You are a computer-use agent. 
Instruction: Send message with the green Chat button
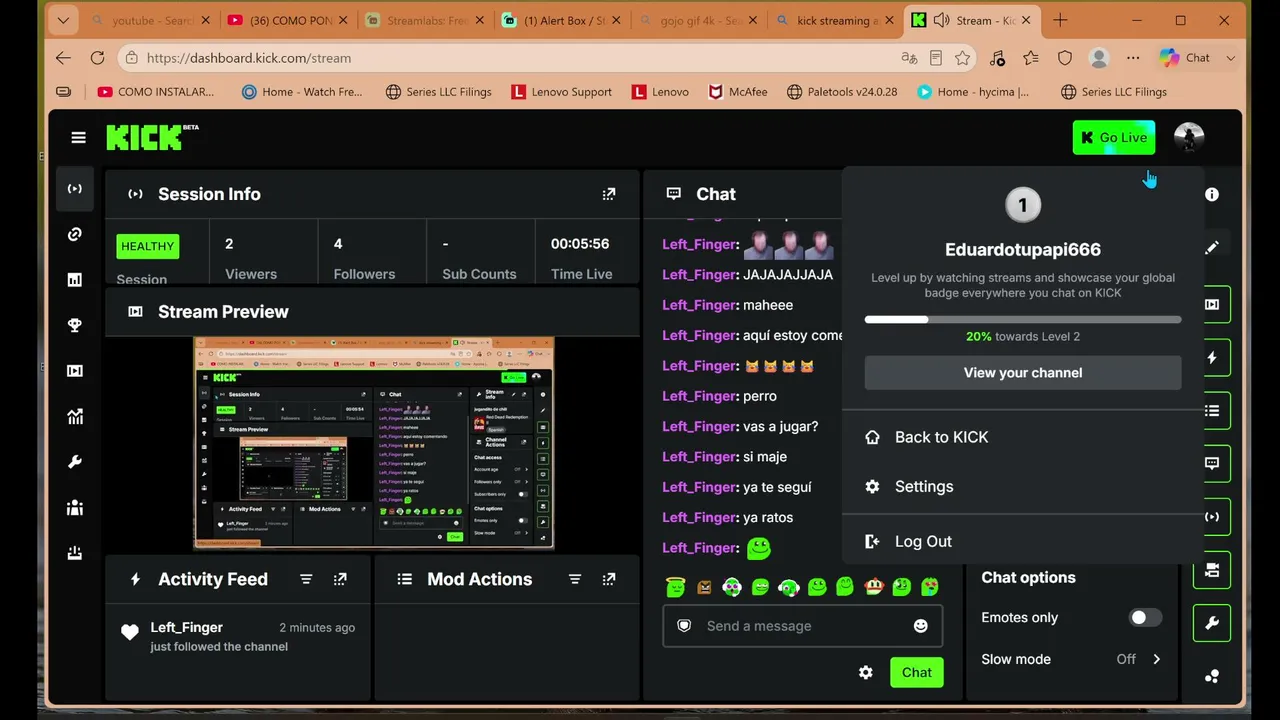point(916,673)
